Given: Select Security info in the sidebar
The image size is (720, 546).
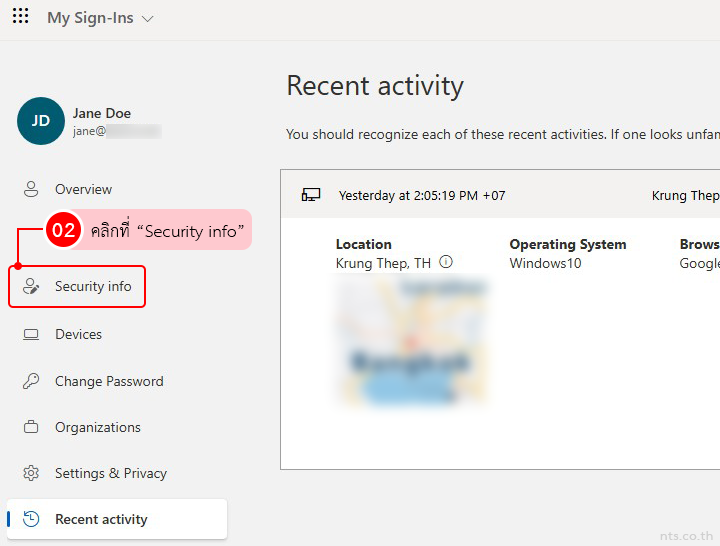Looking at the screenshot, I should (93, 287).
